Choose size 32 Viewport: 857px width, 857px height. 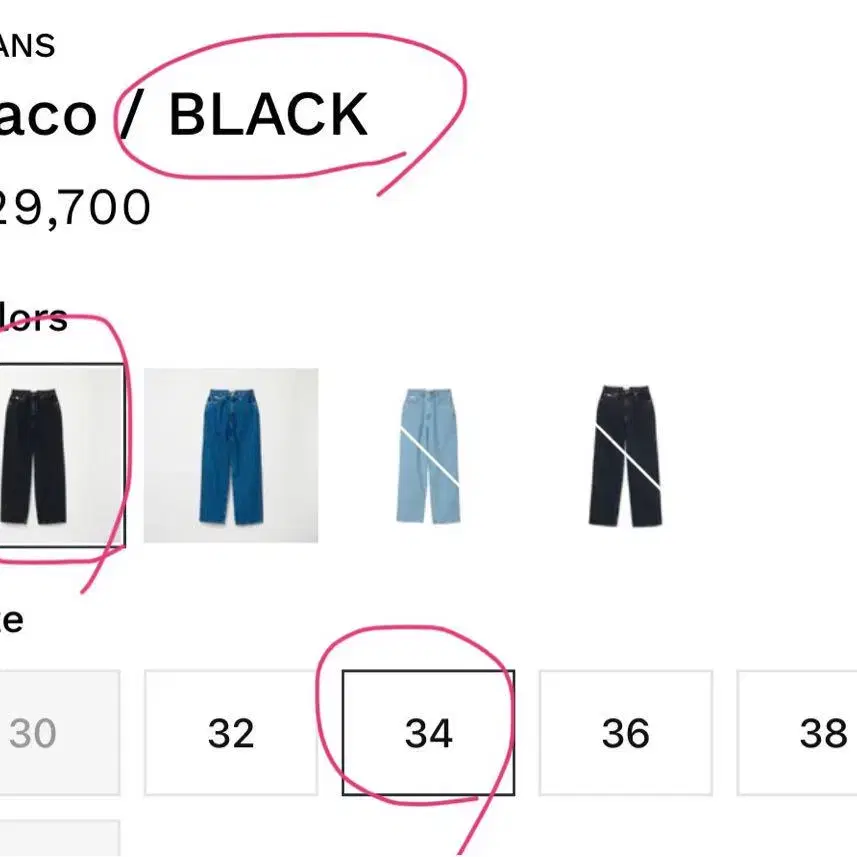(x=231, y=733)
